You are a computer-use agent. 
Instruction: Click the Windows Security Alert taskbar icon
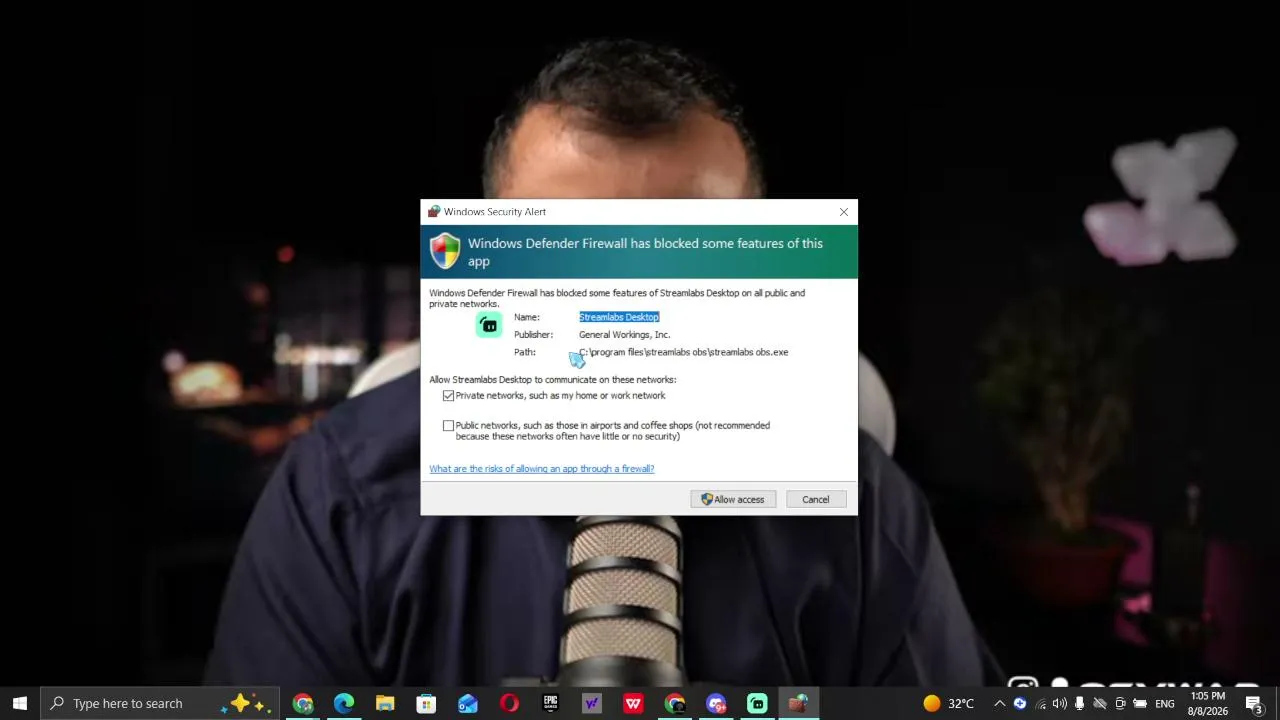tap(798, 703)
